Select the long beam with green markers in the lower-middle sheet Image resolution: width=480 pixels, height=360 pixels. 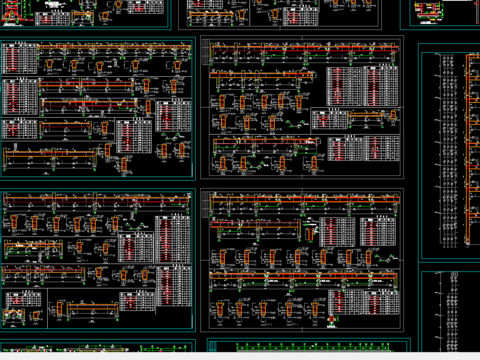303,276
